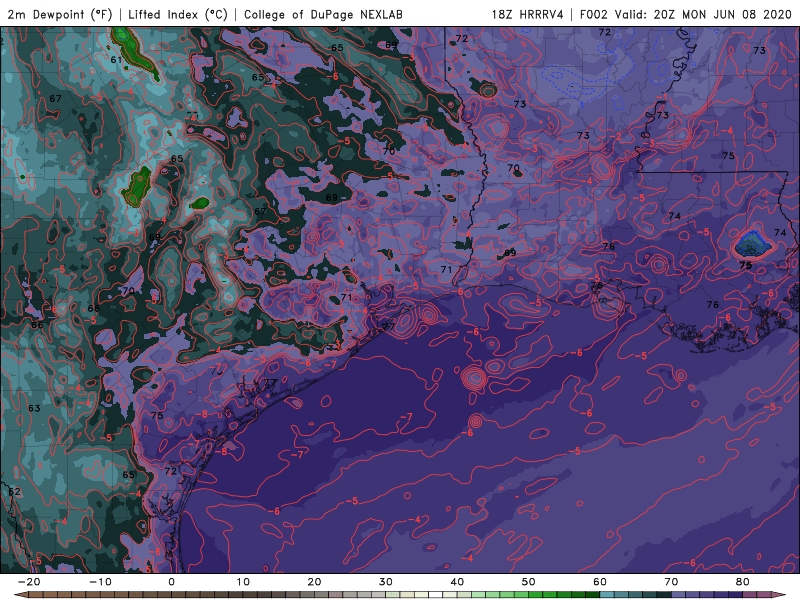Viewport: 800px width, 600px height.
Task: Click the '-20' color scale label
Action: [29, 582]
